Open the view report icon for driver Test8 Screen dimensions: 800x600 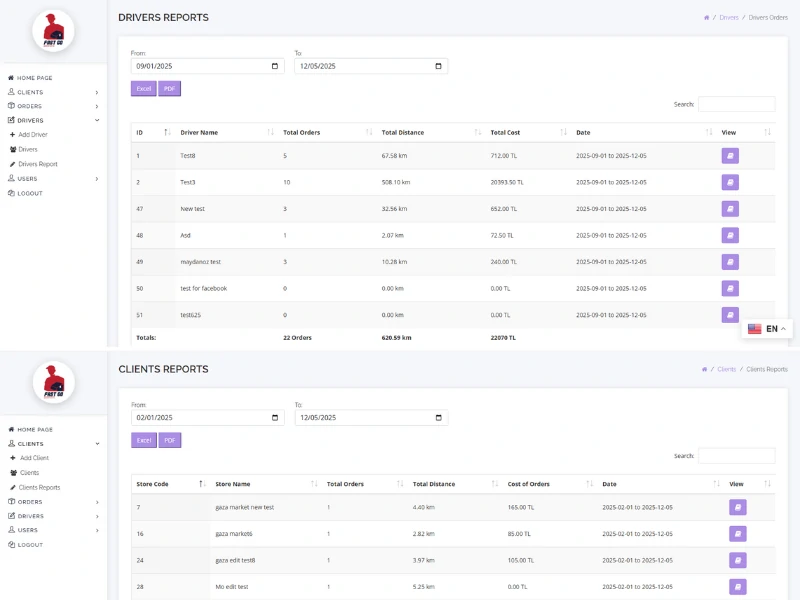(x=730, y=156)
